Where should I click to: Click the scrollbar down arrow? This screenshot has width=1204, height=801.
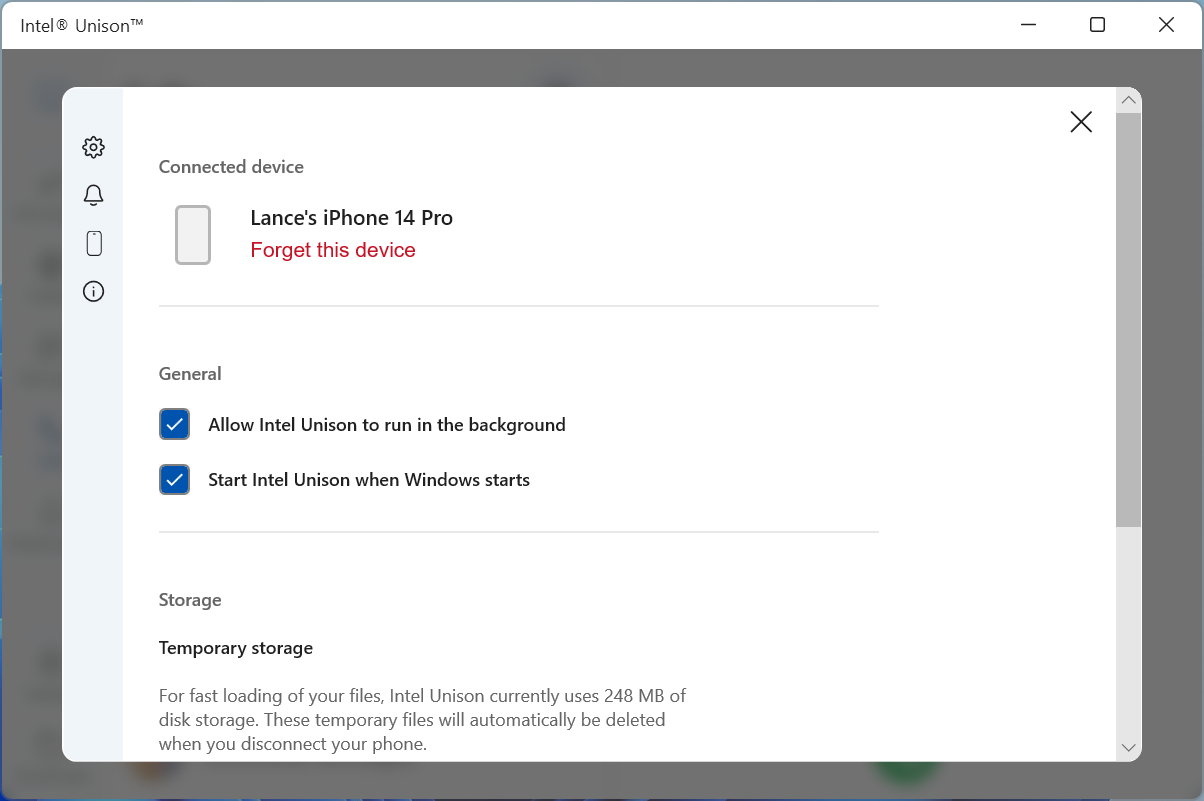pos(1128,747)
